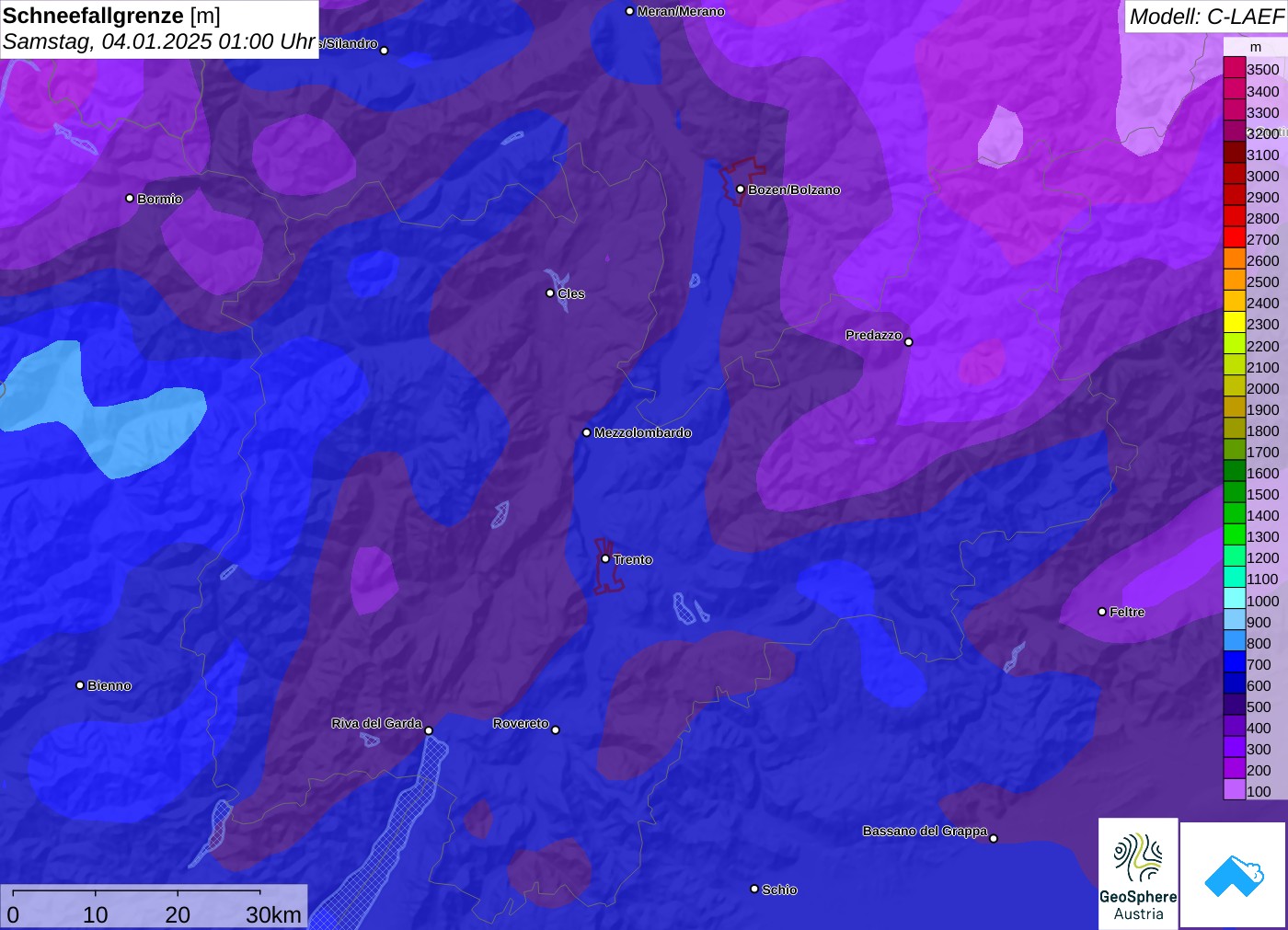Click the GeoSphere Austria logo

click(x=1138, y=872)
